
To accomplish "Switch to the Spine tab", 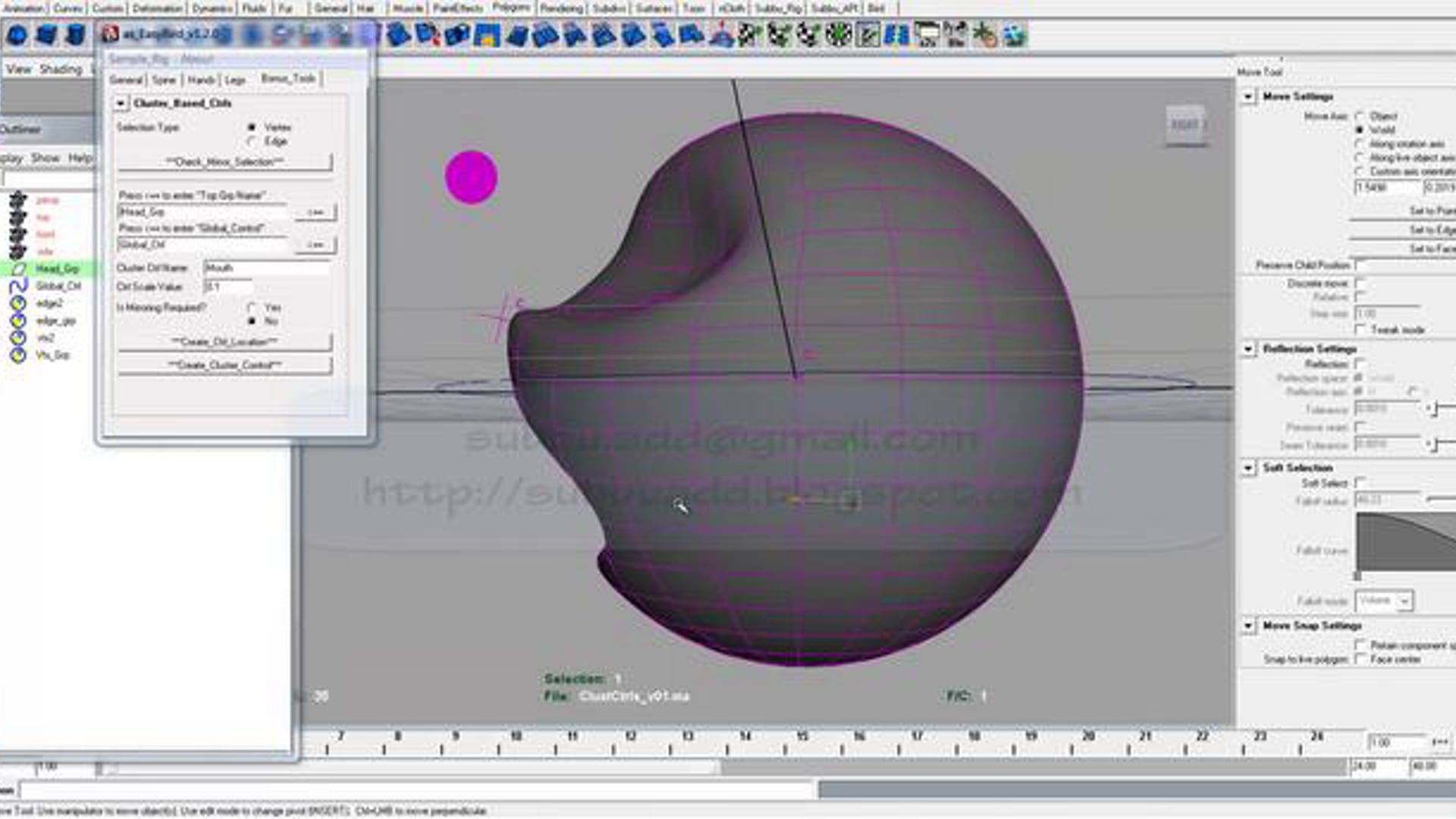I will pos(164,80).
